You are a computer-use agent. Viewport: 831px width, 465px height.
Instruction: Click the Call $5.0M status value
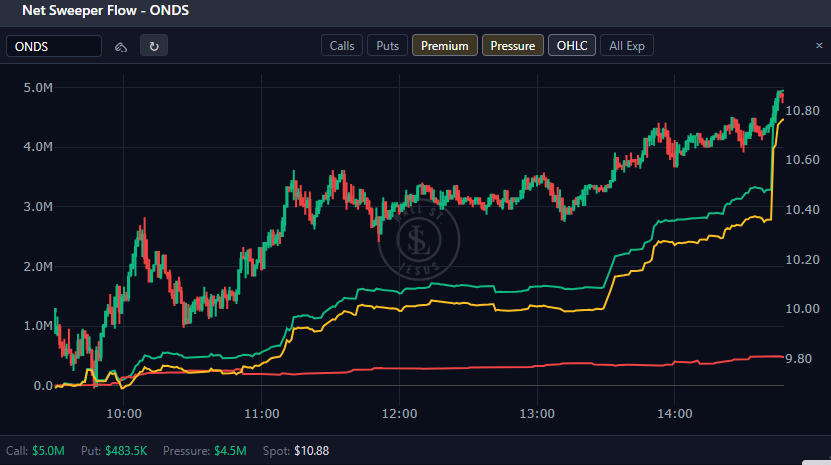tap(48, 451)
